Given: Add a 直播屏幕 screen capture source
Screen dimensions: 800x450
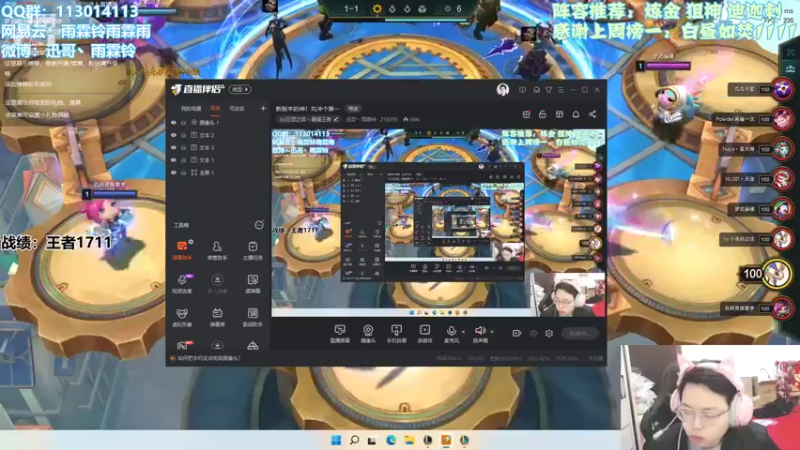Looking at the screenshot, I should coord(340,334).
